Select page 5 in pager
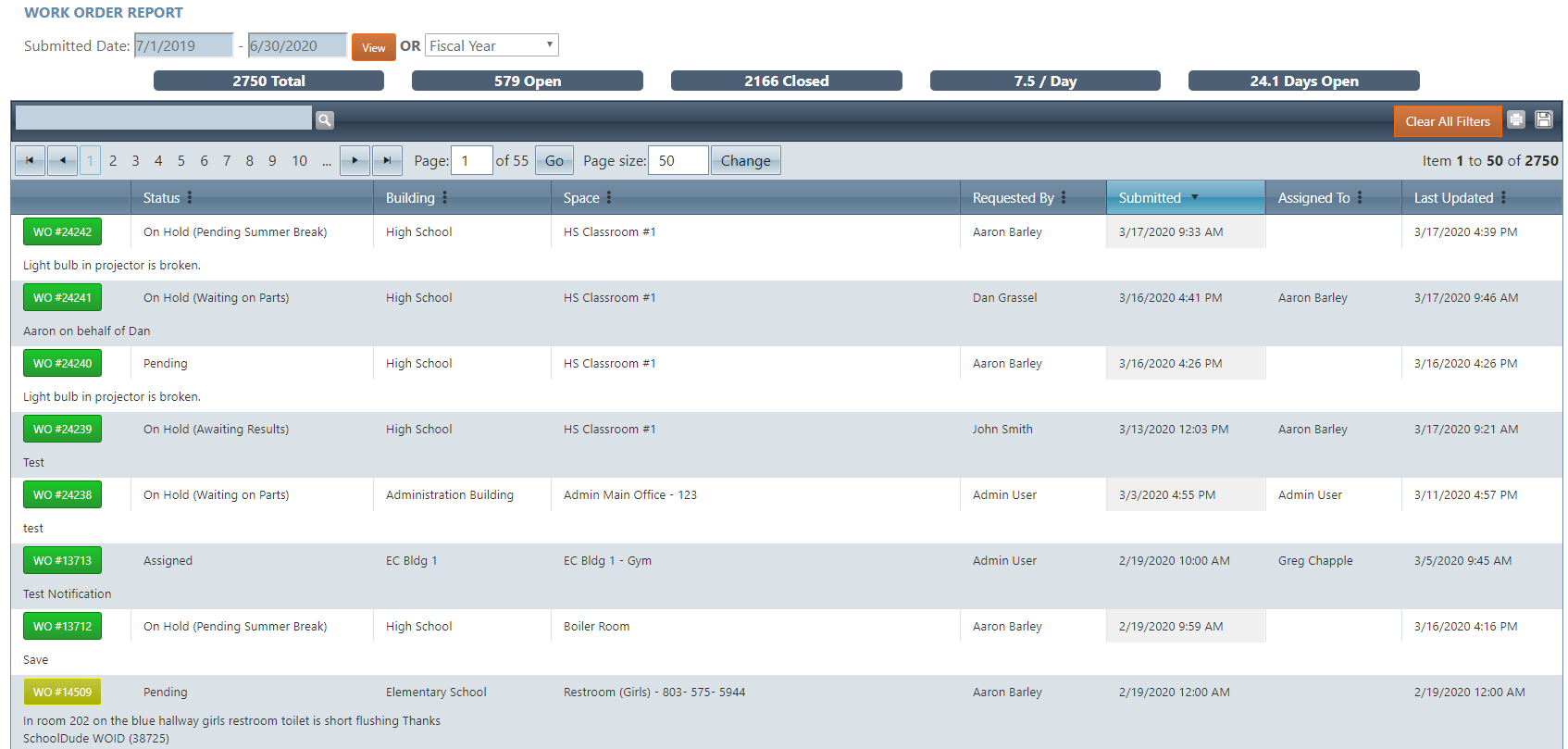1568x749 pixels. tap(180, 160)
